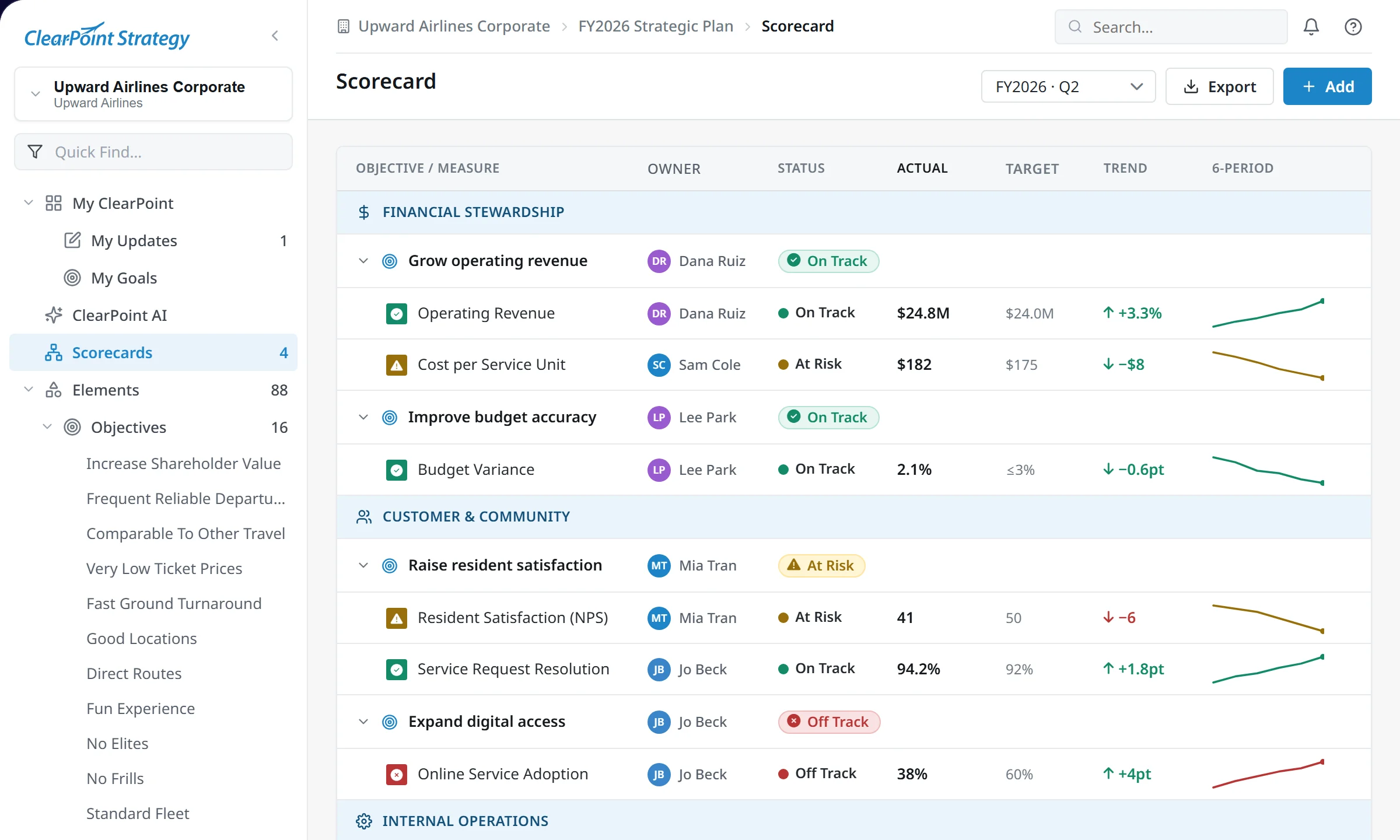
Task: Open My Updates in sidebar
Action: pos(153,240)
